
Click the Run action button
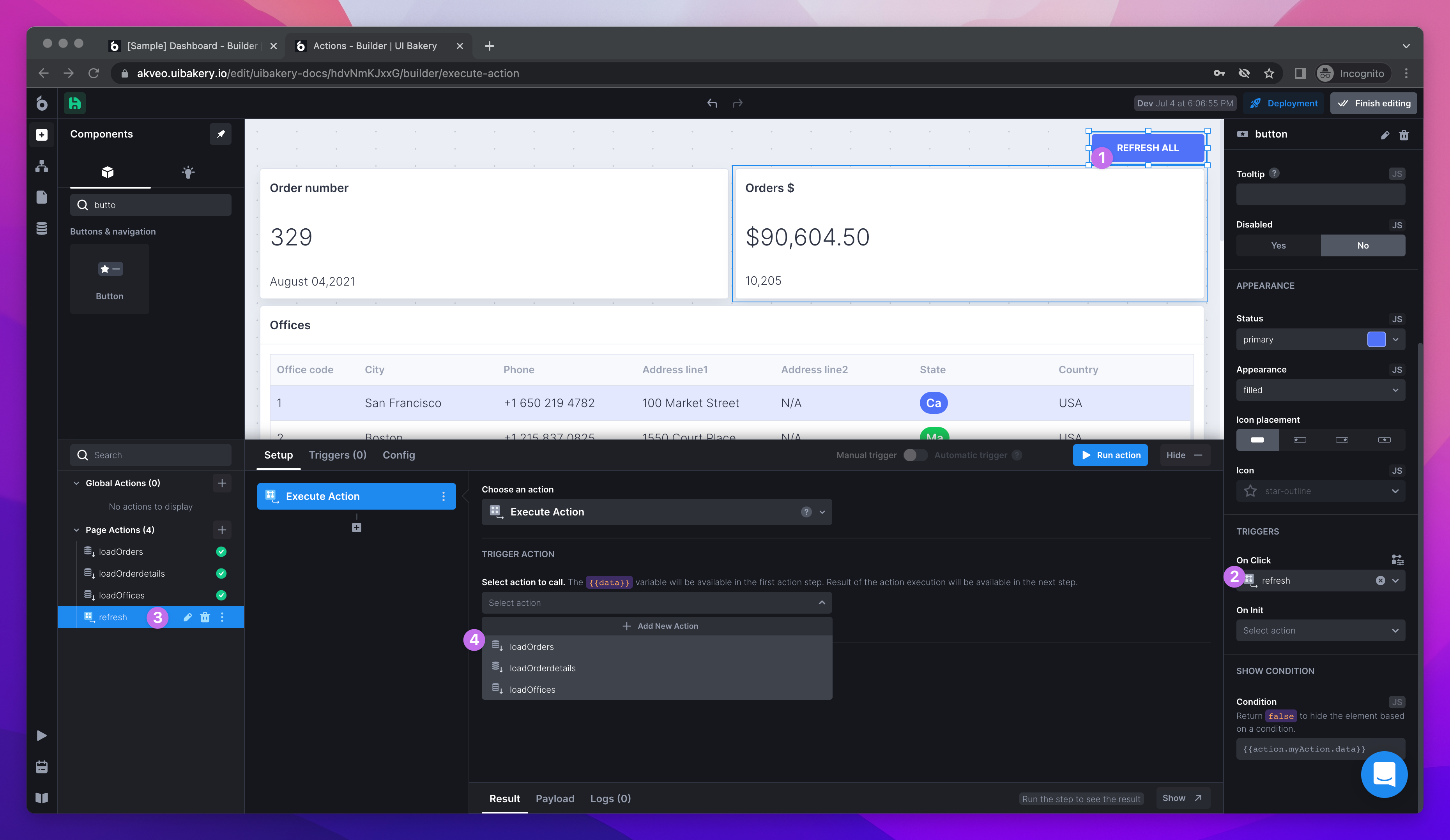(1110, 455)
